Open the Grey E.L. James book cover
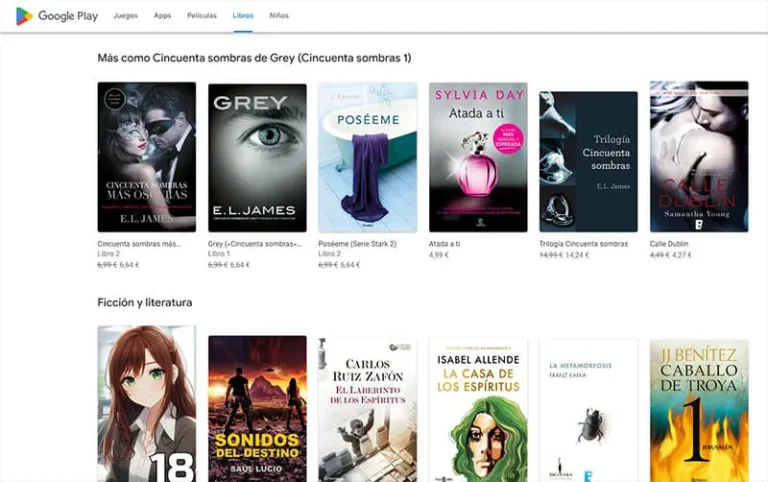 257,158
